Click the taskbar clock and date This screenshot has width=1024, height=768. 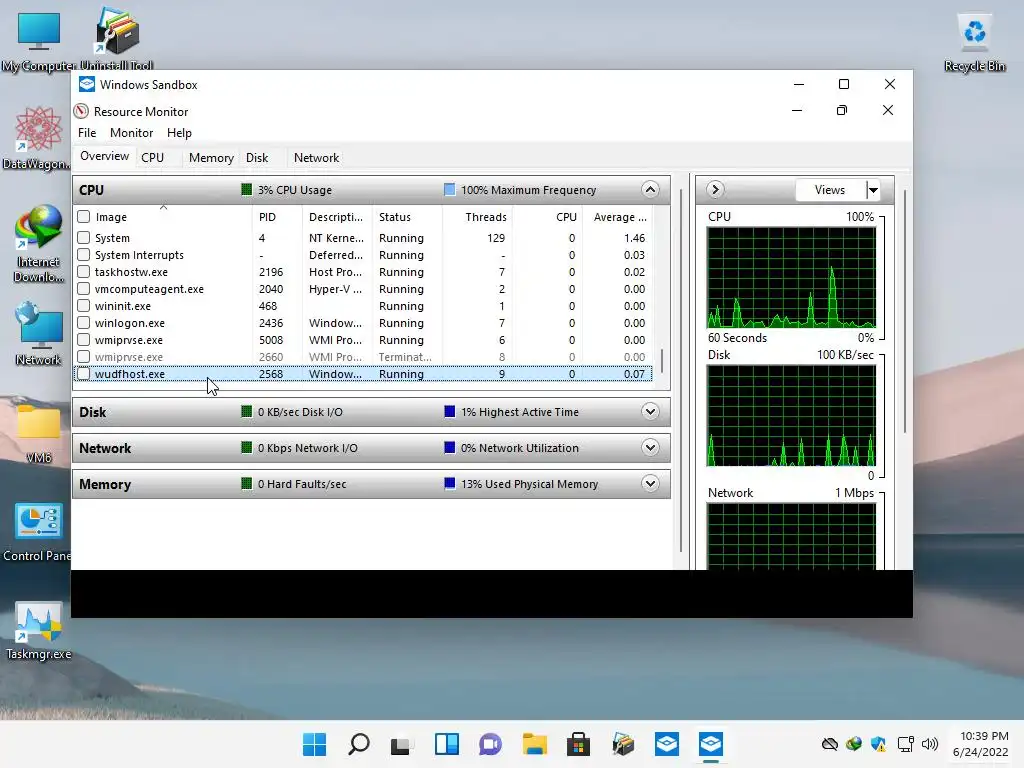click(980, 744)
